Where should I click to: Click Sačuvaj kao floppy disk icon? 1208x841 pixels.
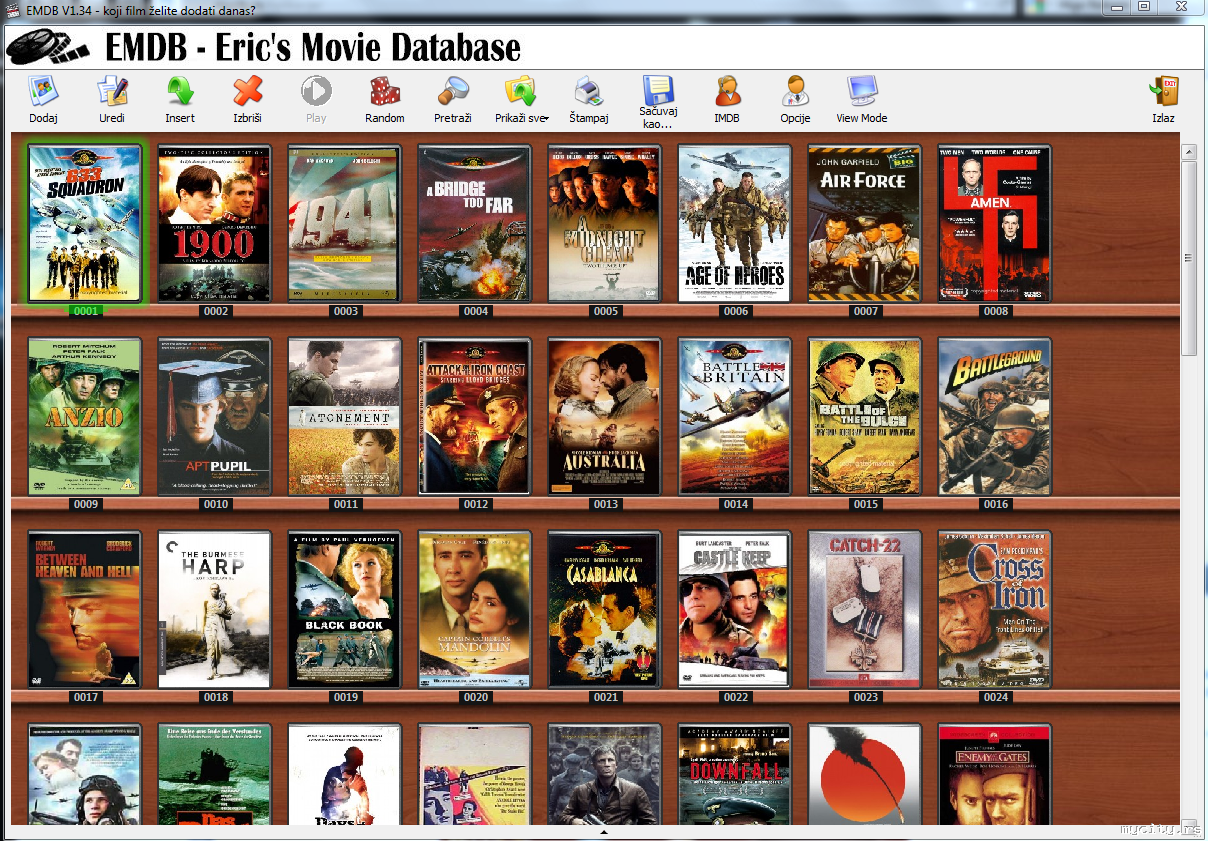click(658, 91)
